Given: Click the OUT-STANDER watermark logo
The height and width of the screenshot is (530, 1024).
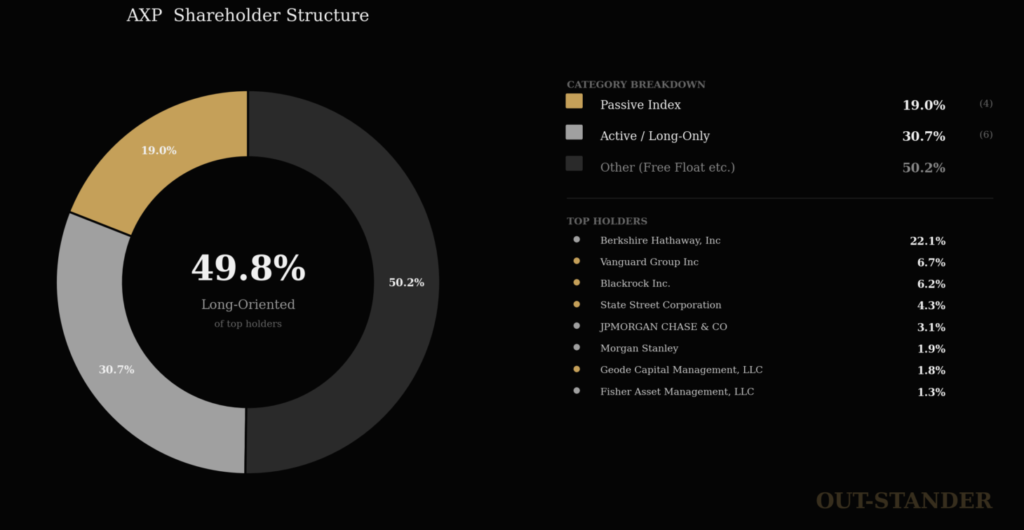Looking at the screenshot, I should coord(903,500).
